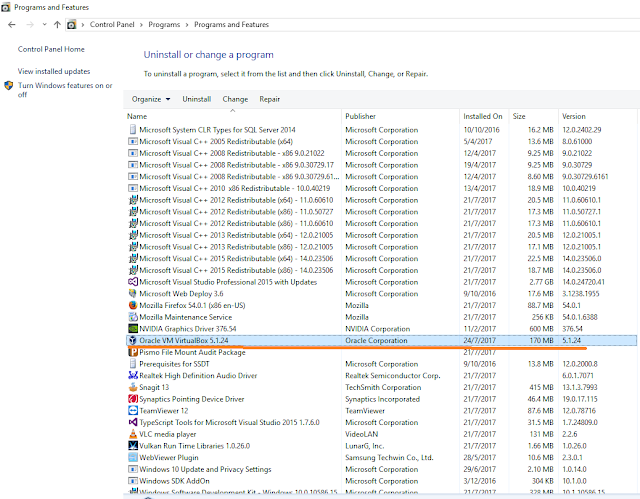640x499 pixels.
Task: Open Turn Windows features on or off
Action: [x=65, y=90]
